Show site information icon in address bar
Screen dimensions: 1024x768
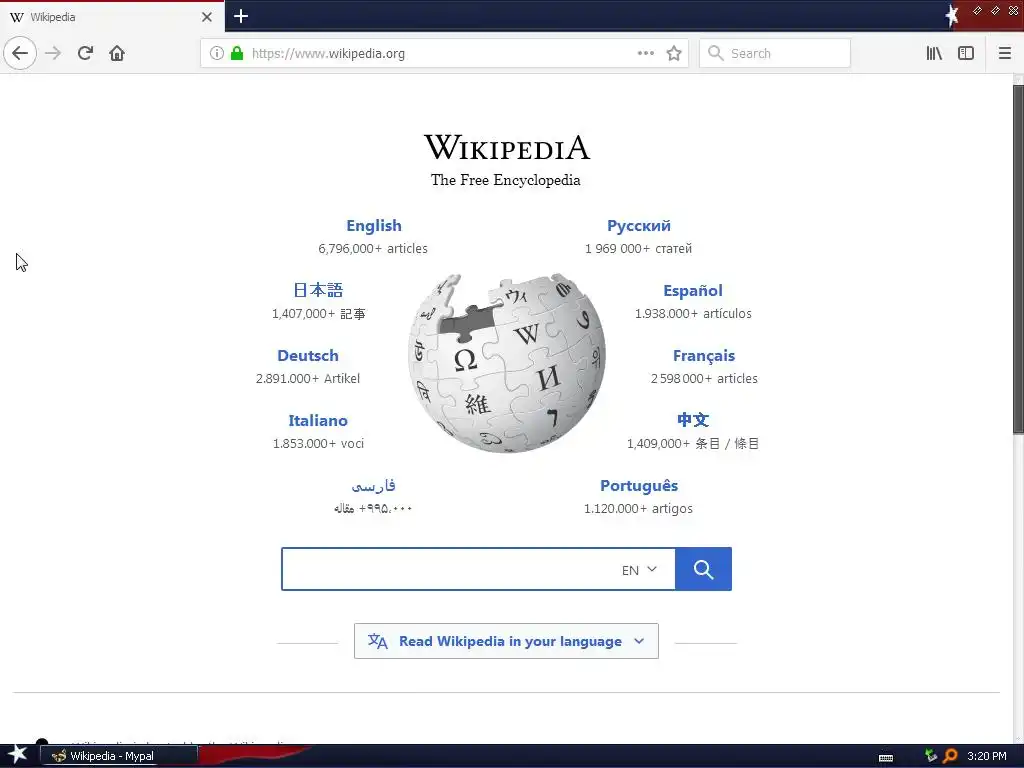(x=216, y=53)
